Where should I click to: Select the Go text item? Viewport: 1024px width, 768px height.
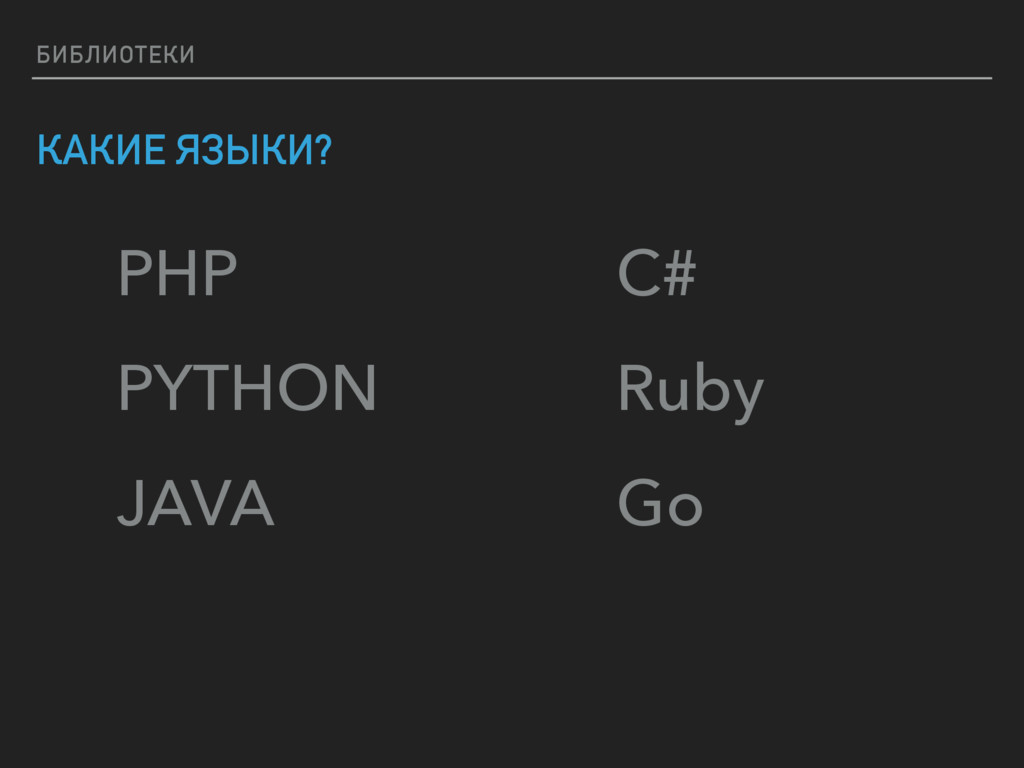[660, 502]
